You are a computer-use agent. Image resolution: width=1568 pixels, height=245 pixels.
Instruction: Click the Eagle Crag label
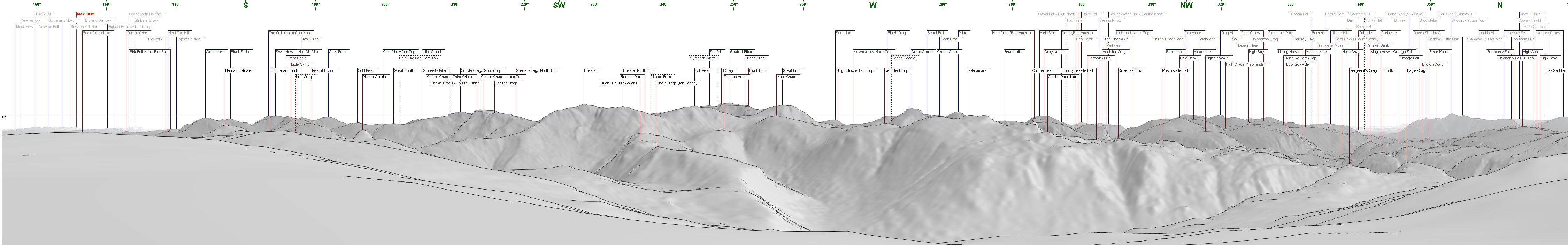pyautogui.click(x=1416, y=71)
